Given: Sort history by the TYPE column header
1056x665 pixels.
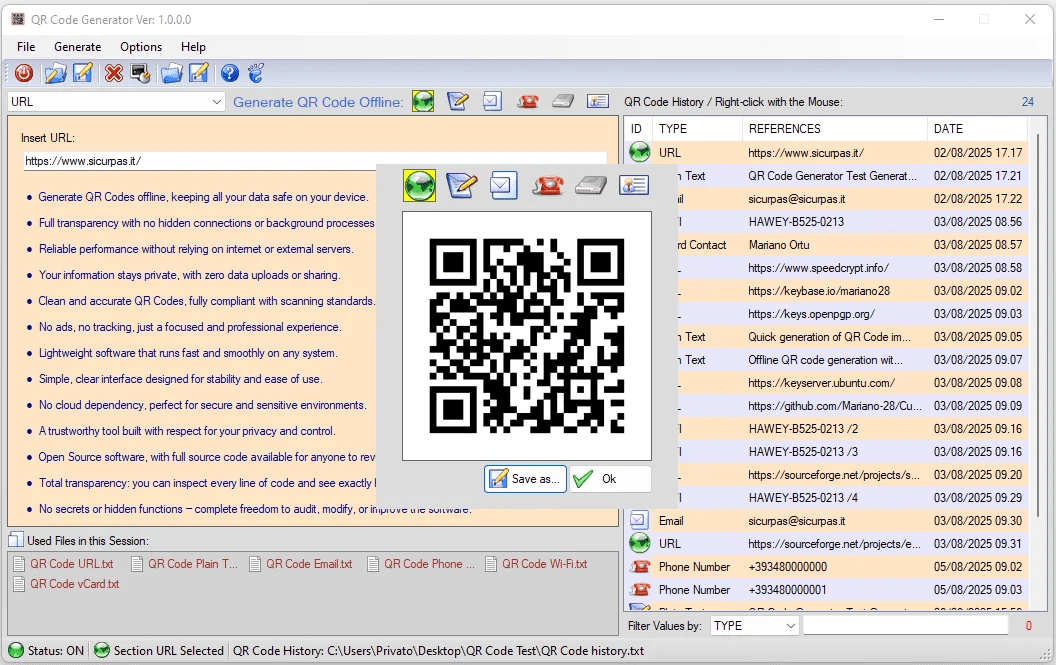Looking at the screenshot, I should (x=696, y=128).
